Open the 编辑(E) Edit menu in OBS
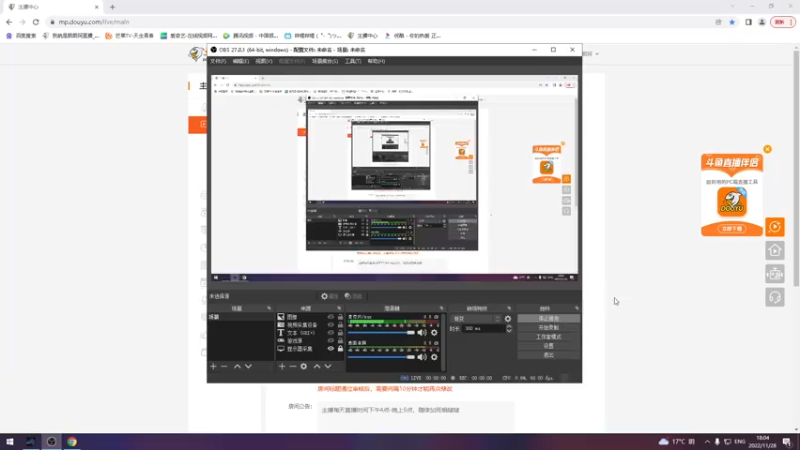 pyautogui.click(x=240, y=61)
